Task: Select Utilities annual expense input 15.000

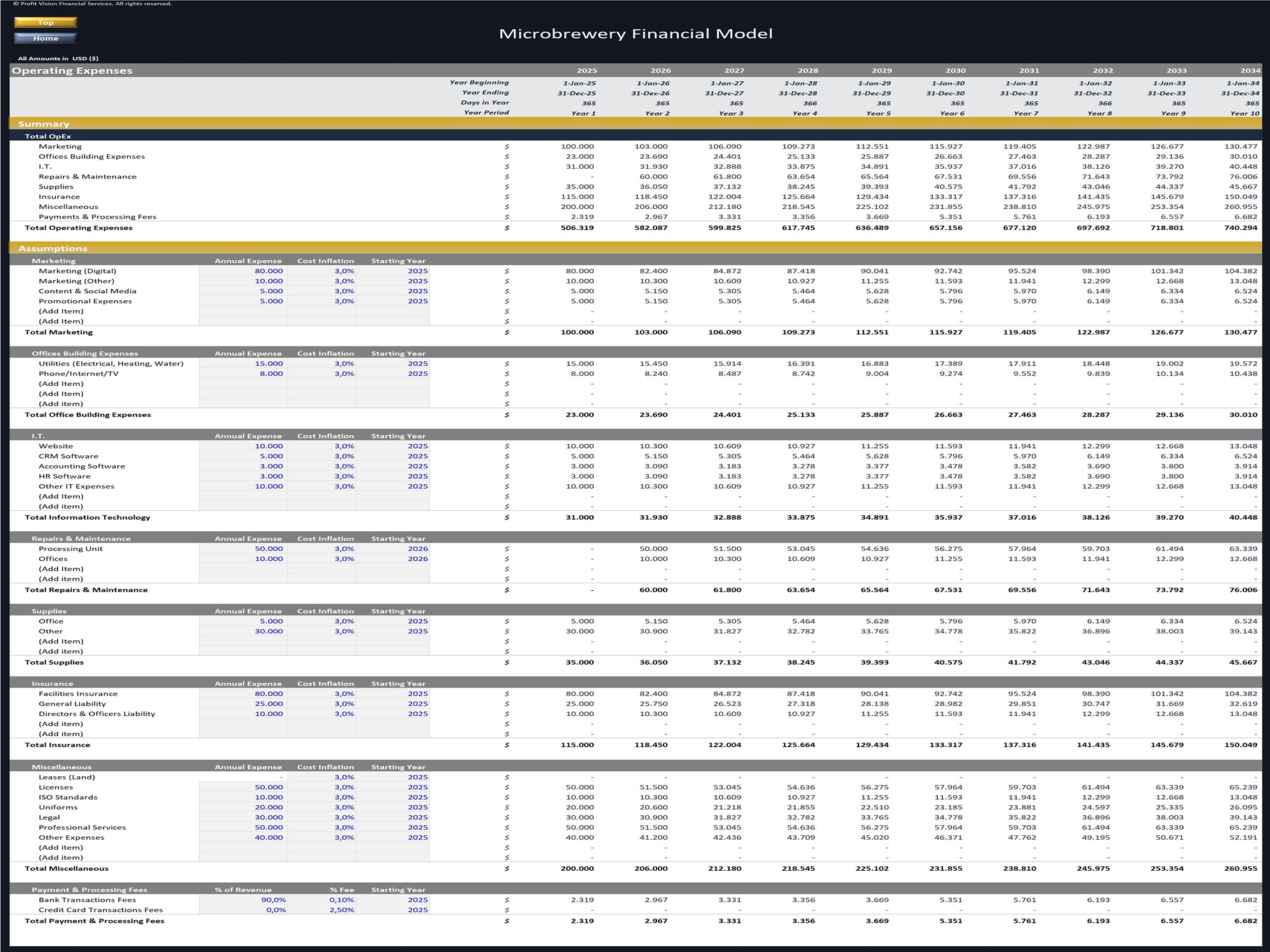Action: pos(243,364)
